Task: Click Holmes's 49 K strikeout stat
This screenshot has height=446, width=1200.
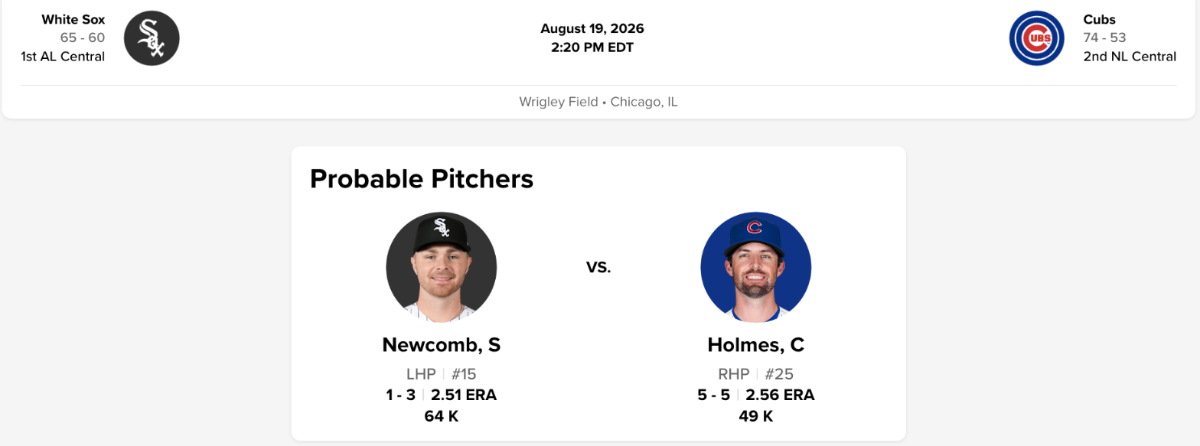Action: coord(756,416)
